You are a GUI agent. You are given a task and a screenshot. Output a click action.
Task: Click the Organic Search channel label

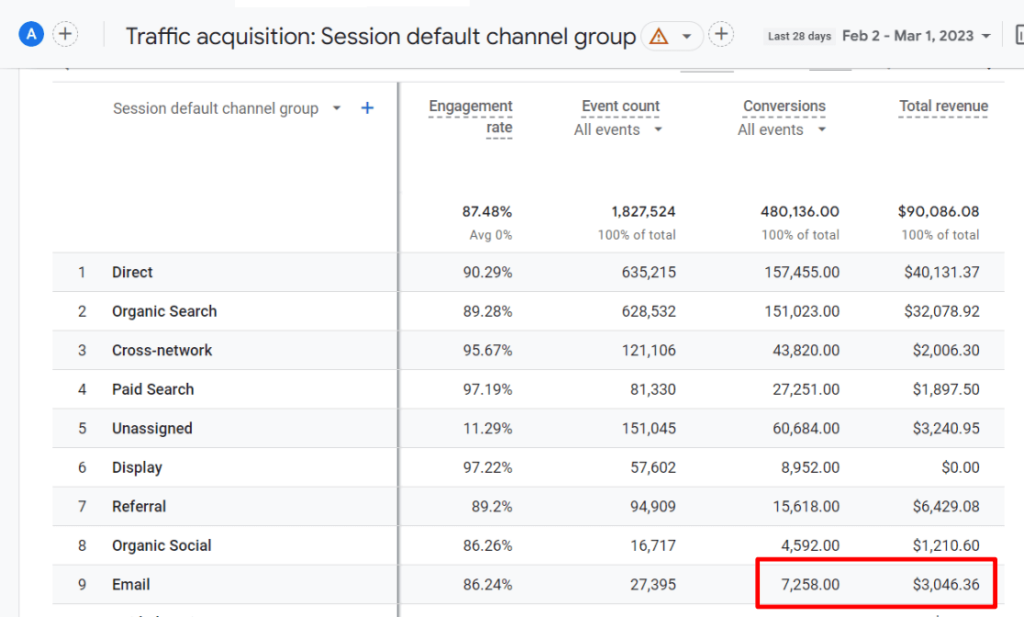point(164,311)
